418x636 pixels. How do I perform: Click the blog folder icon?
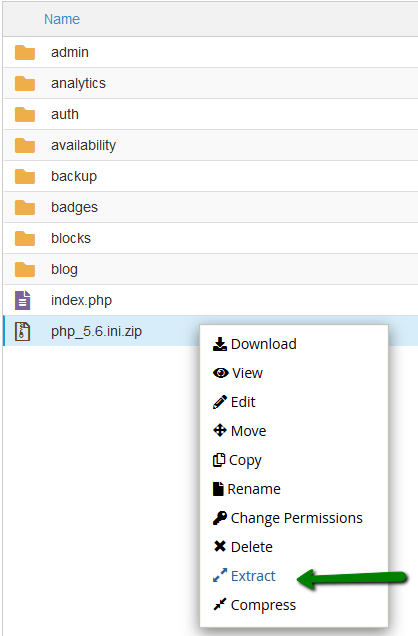25,269
